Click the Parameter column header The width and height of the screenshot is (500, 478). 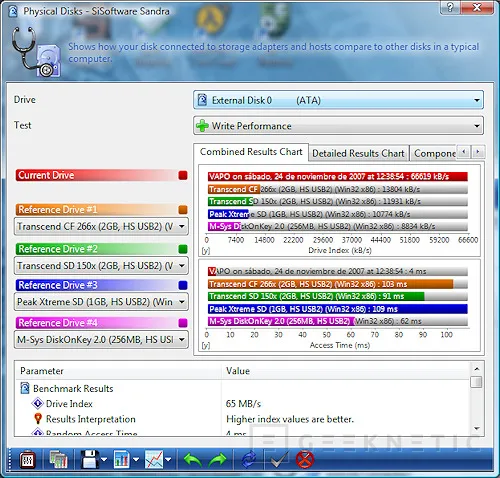tap(118, 371)
